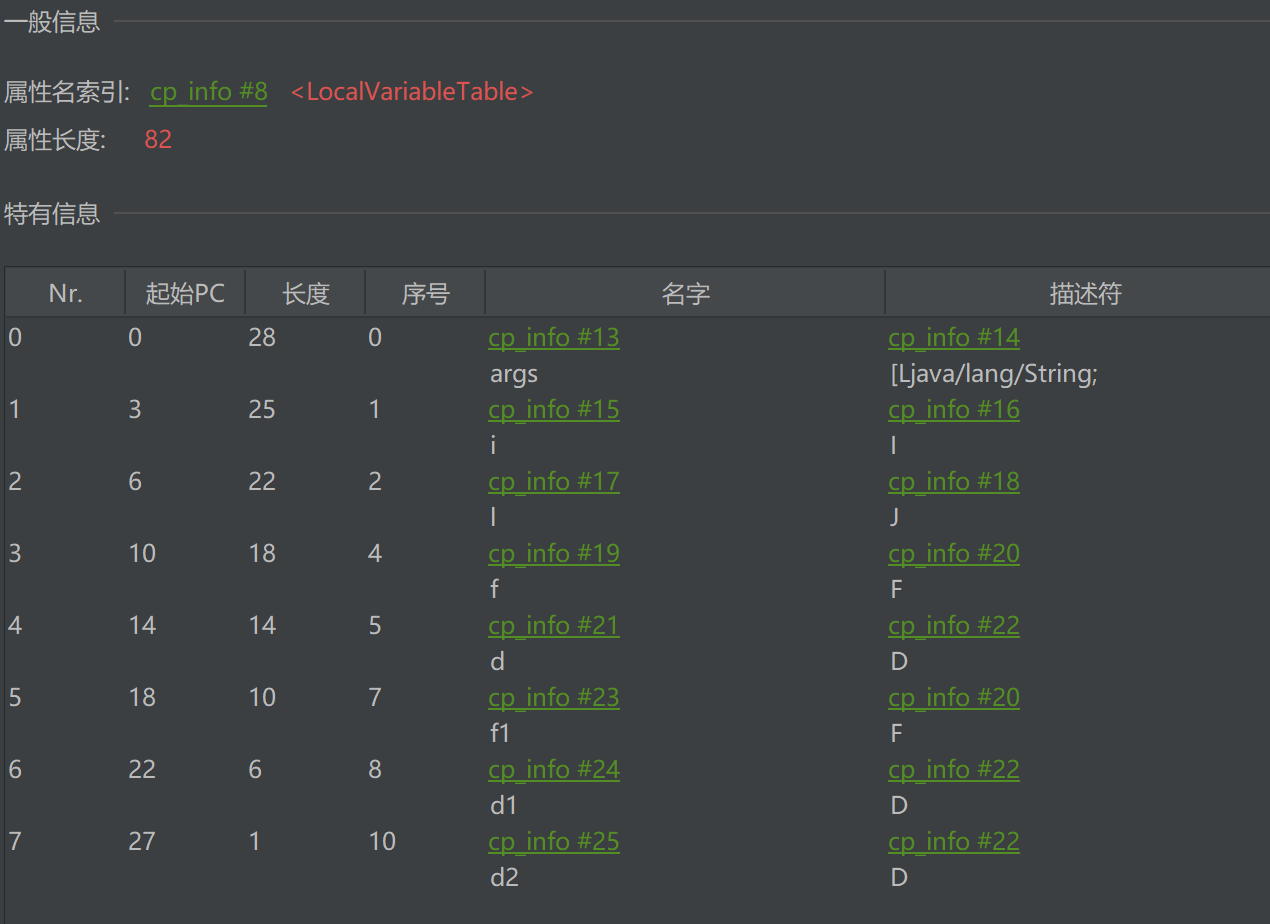
Task: Select the args variable name cell
Action: click(x=514, y=374)
